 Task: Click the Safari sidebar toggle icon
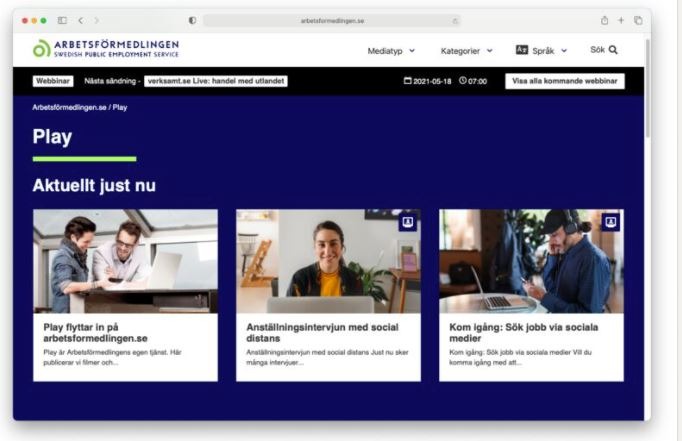click(62, 20)
